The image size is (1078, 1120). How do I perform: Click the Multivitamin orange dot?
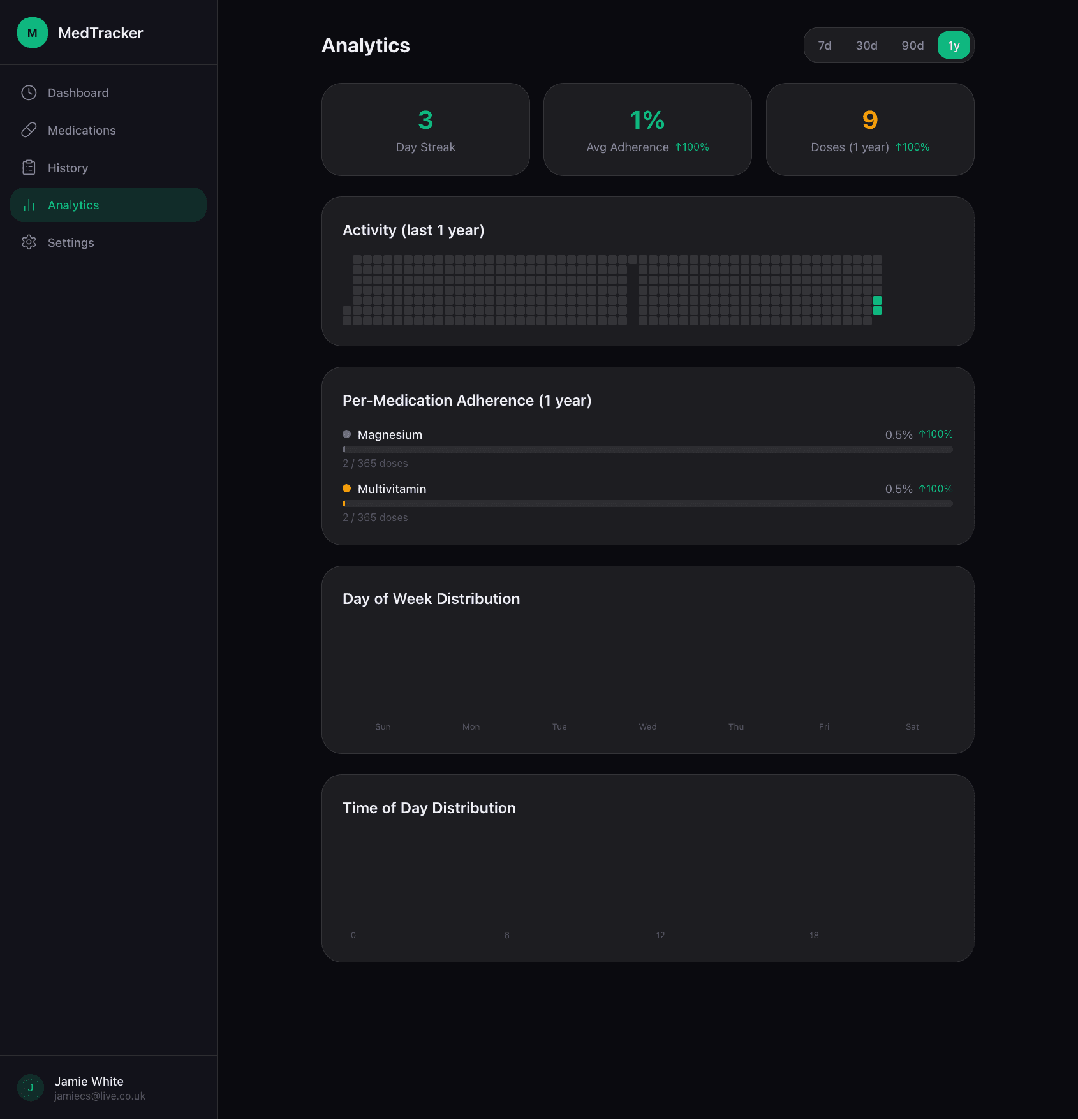click(x=346, y=488)
